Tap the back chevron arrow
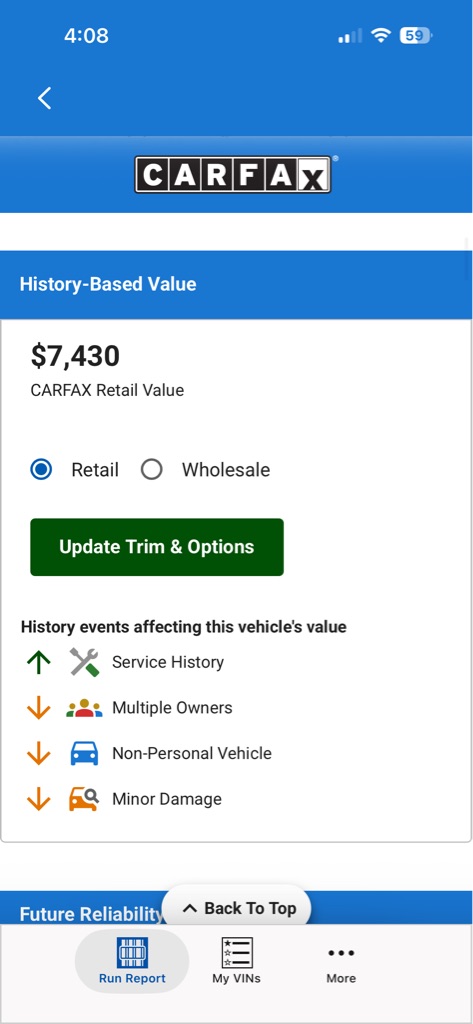 tap(44, 98)
